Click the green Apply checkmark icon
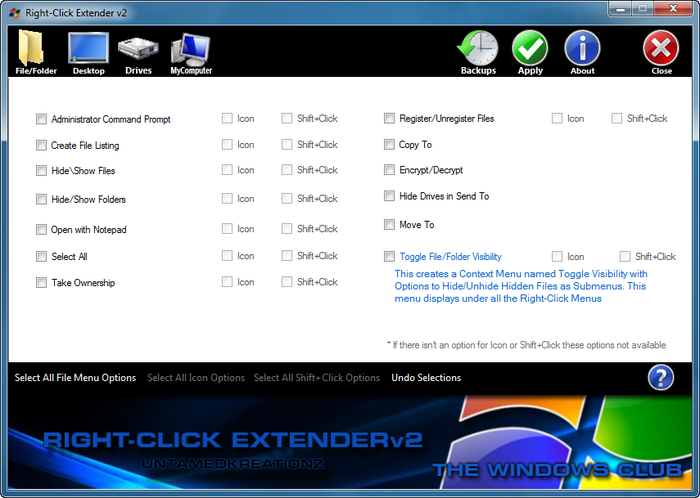 530,52
